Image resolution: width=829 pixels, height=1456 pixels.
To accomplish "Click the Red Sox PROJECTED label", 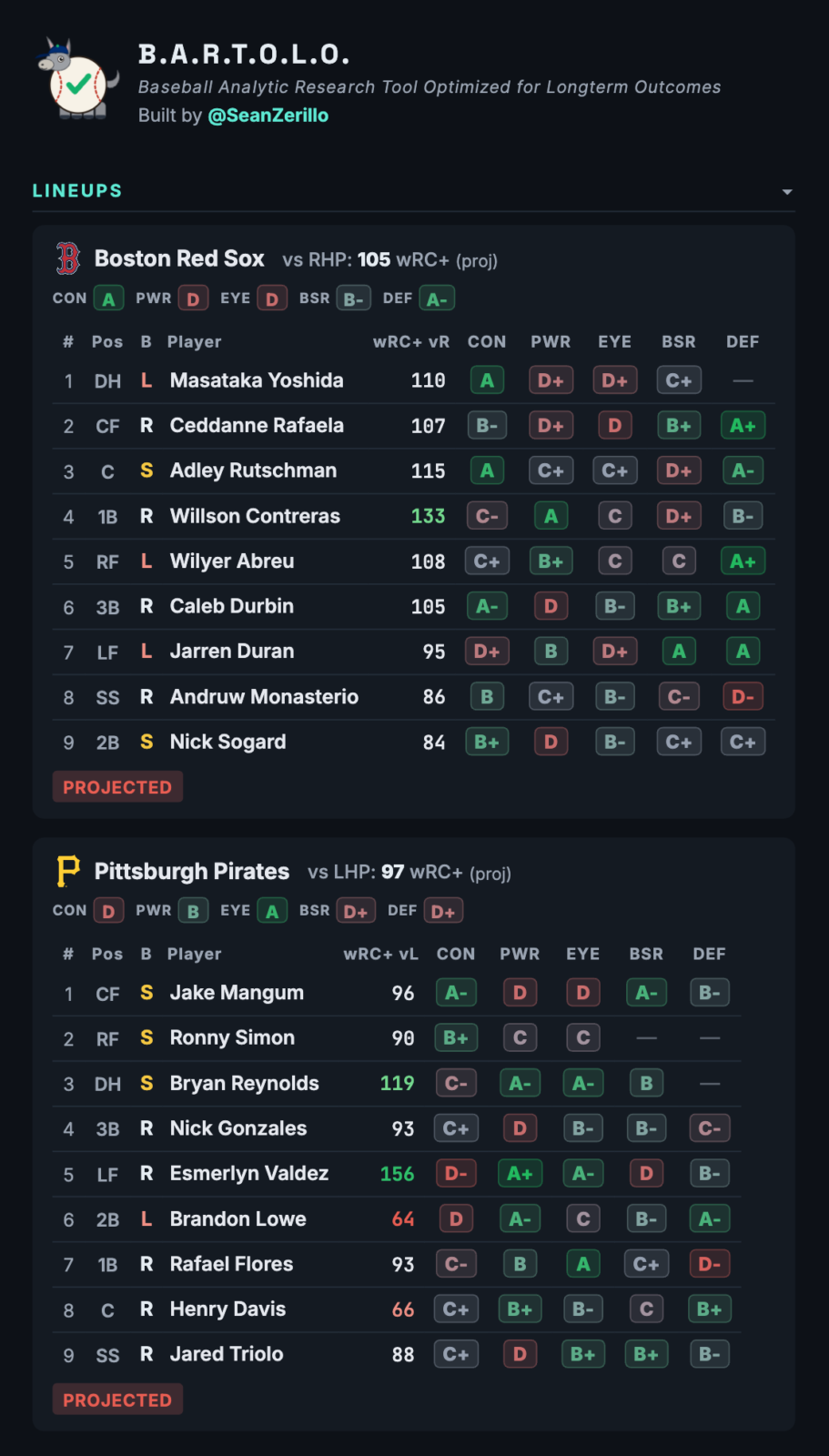I will click(x=117, y=787).
